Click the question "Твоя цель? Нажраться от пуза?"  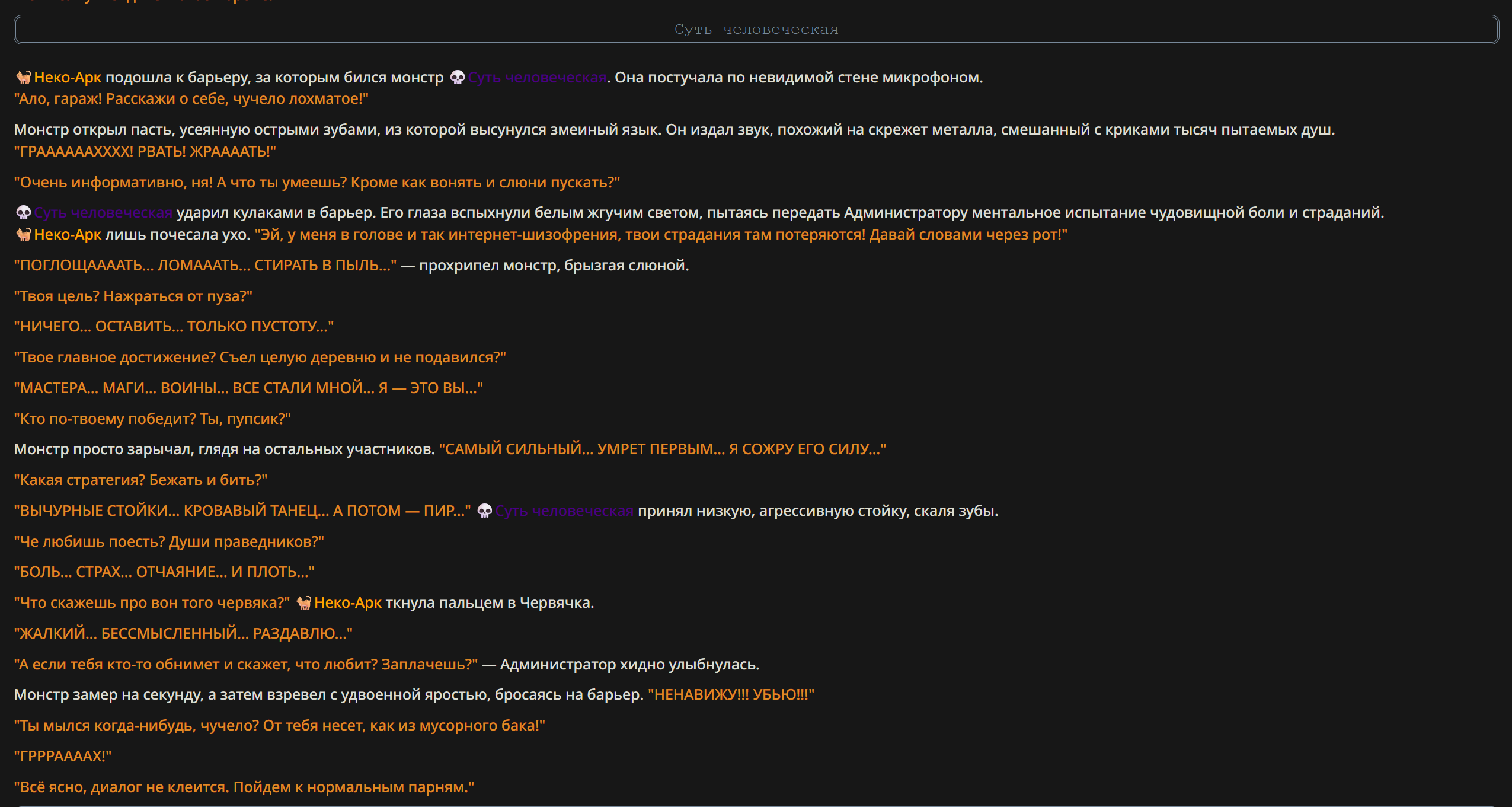(133, 296)
